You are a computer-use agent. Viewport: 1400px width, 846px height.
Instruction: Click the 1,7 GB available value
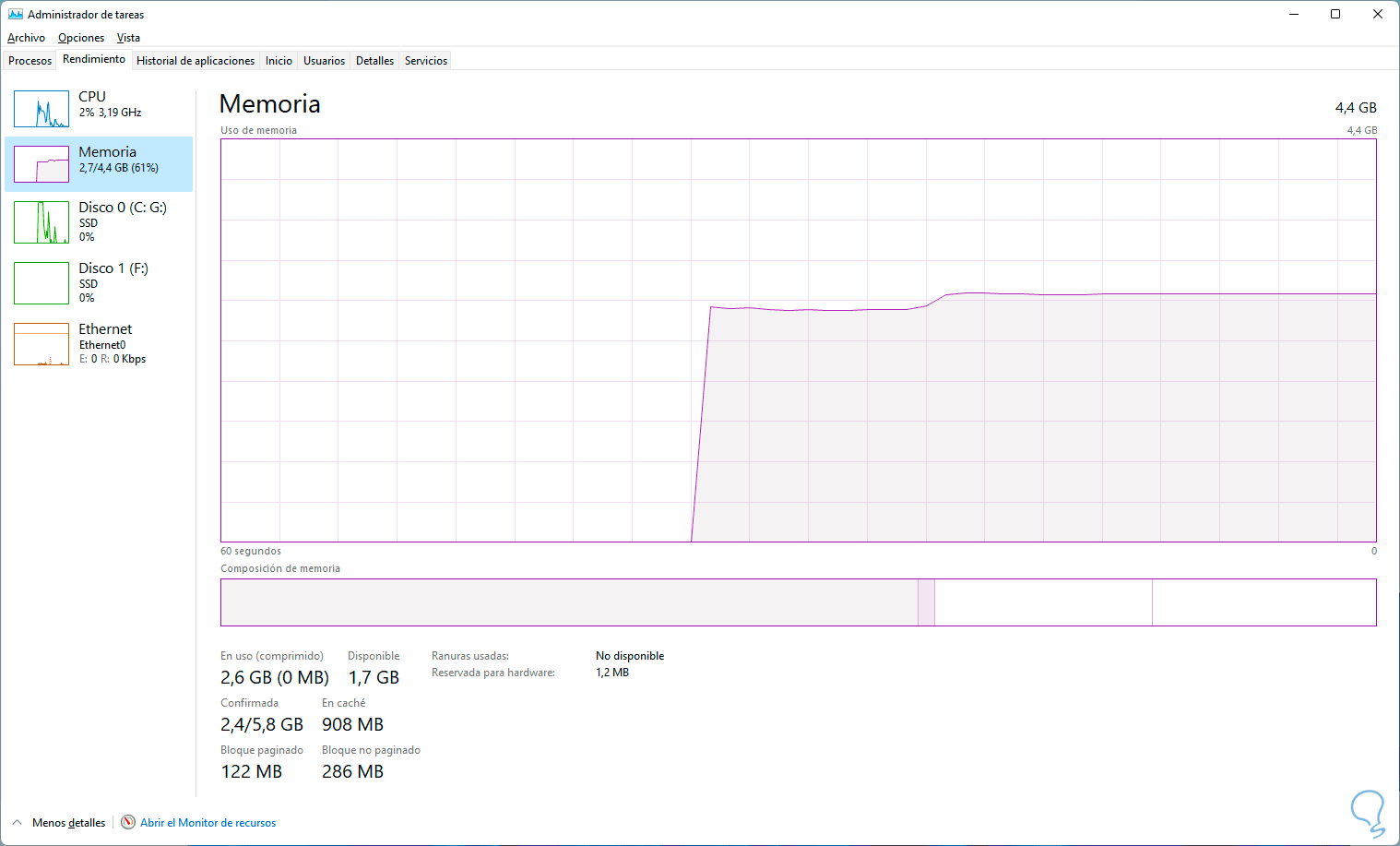[x=374, y=678]
